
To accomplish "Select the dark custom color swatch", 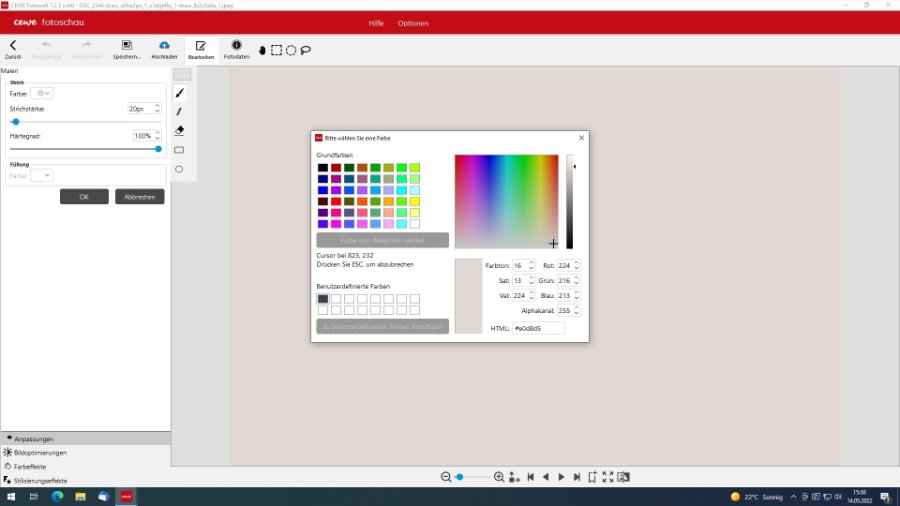I will click(x=323, y=299).
